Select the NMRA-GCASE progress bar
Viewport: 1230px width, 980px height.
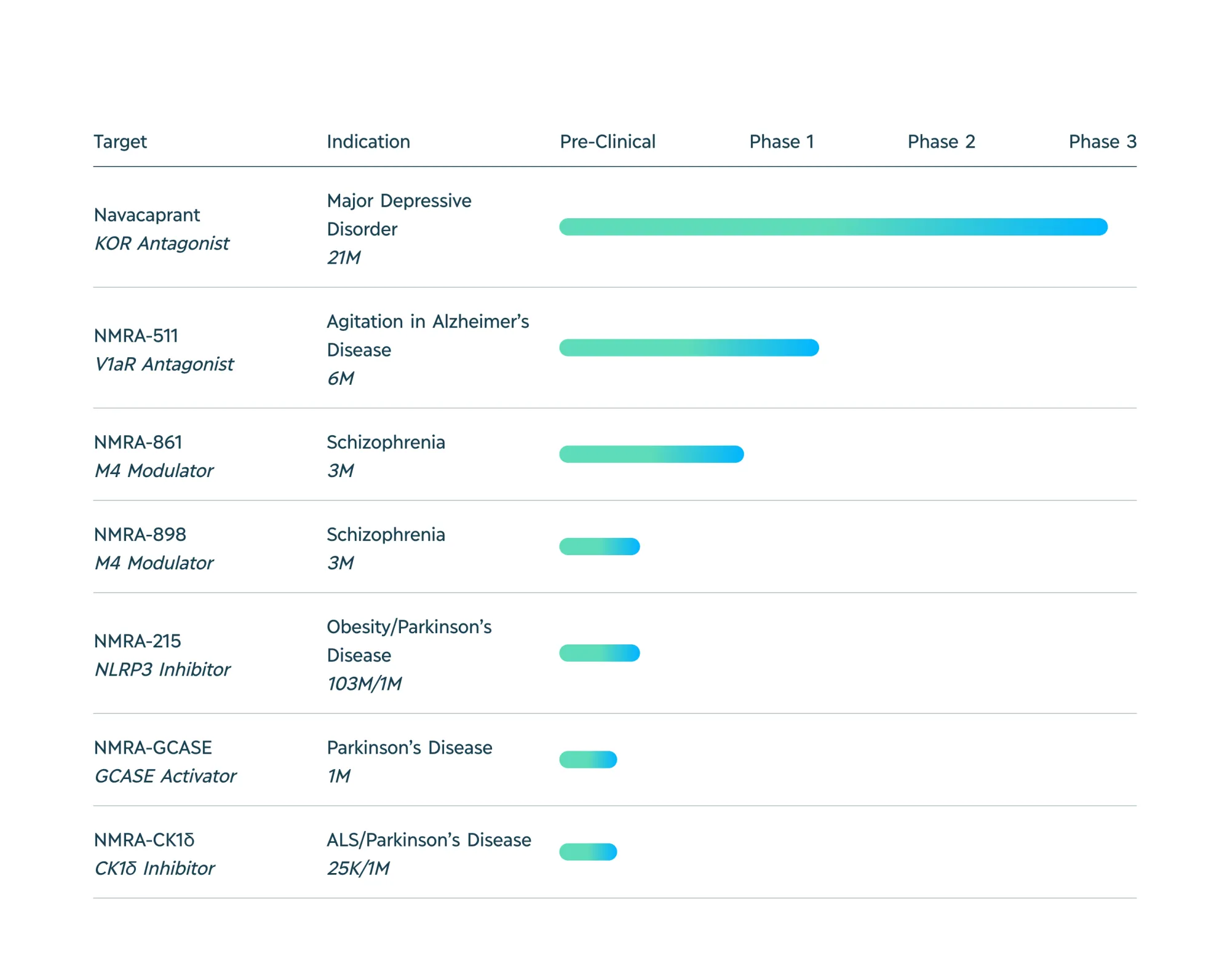point(586,759)
